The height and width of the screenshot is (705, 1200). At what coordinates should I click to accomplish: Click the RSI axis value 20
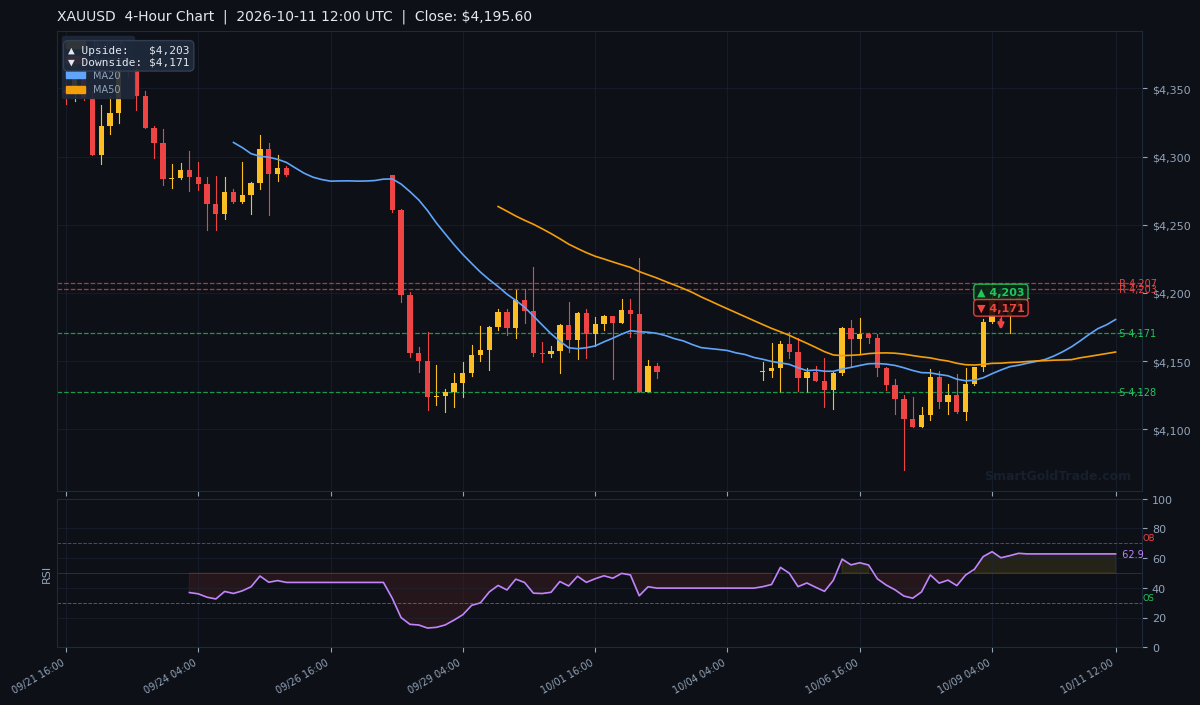tap(1159, 618)
